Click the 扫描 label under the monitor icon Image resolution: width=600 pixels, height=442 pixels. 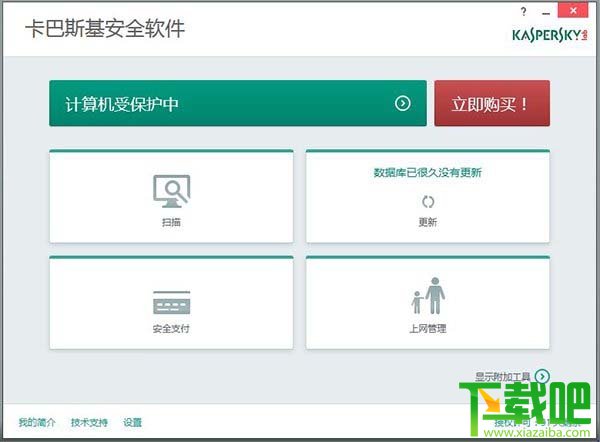171,222
